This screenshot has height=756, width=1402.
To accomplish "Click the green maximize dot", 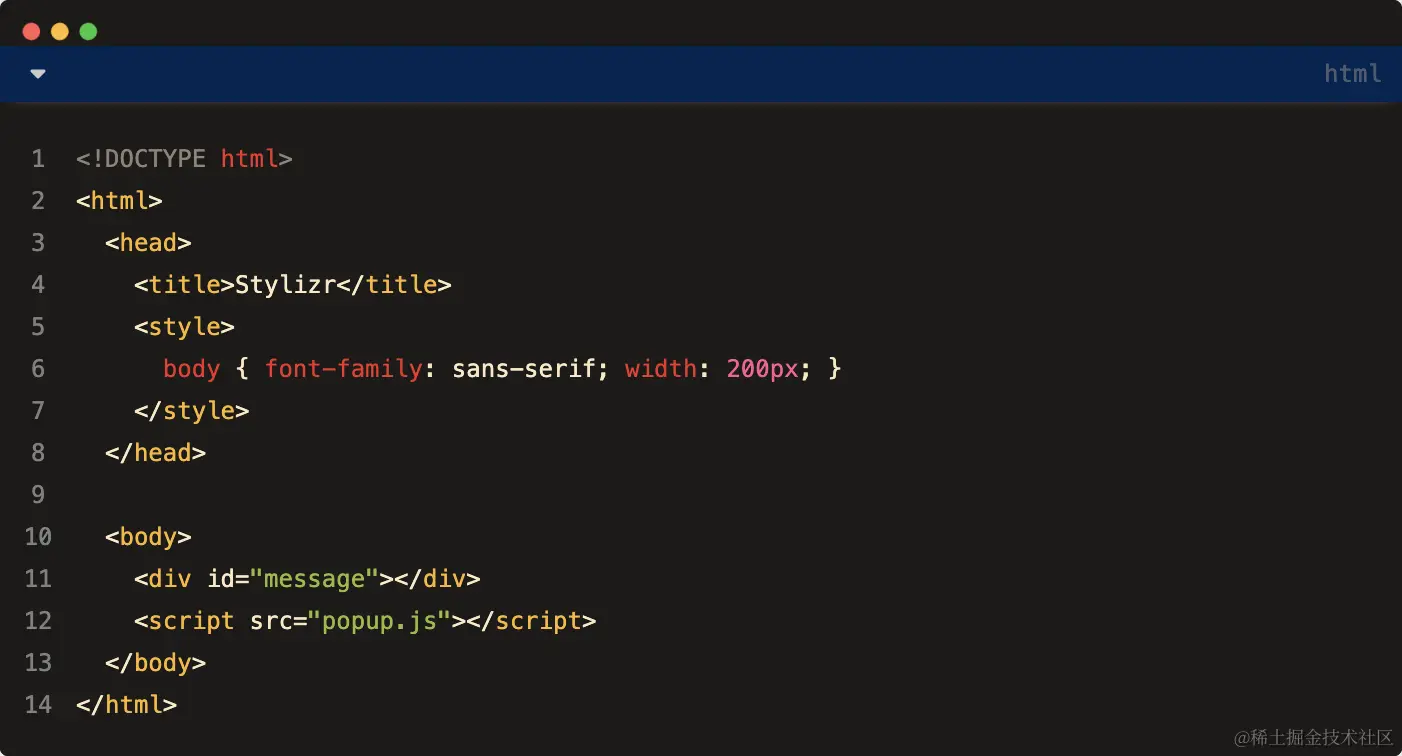I will (x=88, y=31).
